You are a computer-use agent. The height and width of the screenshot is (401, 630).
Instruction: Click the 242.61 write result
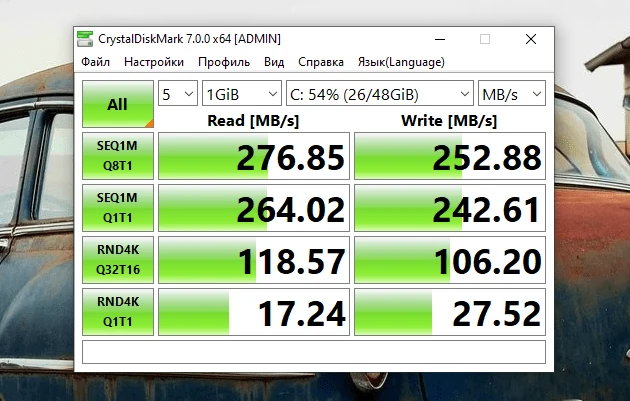[450, 208]
